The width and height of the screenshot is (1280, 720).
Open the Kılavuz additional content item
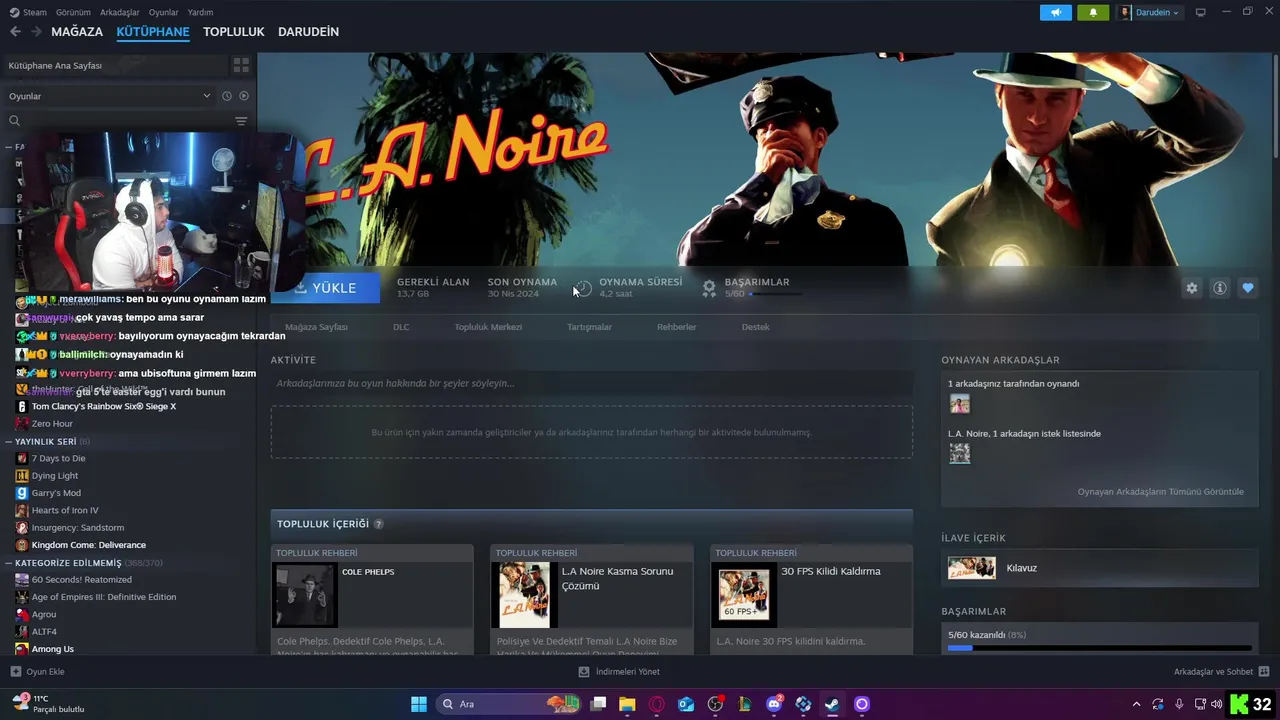[x=1099, y=568]
